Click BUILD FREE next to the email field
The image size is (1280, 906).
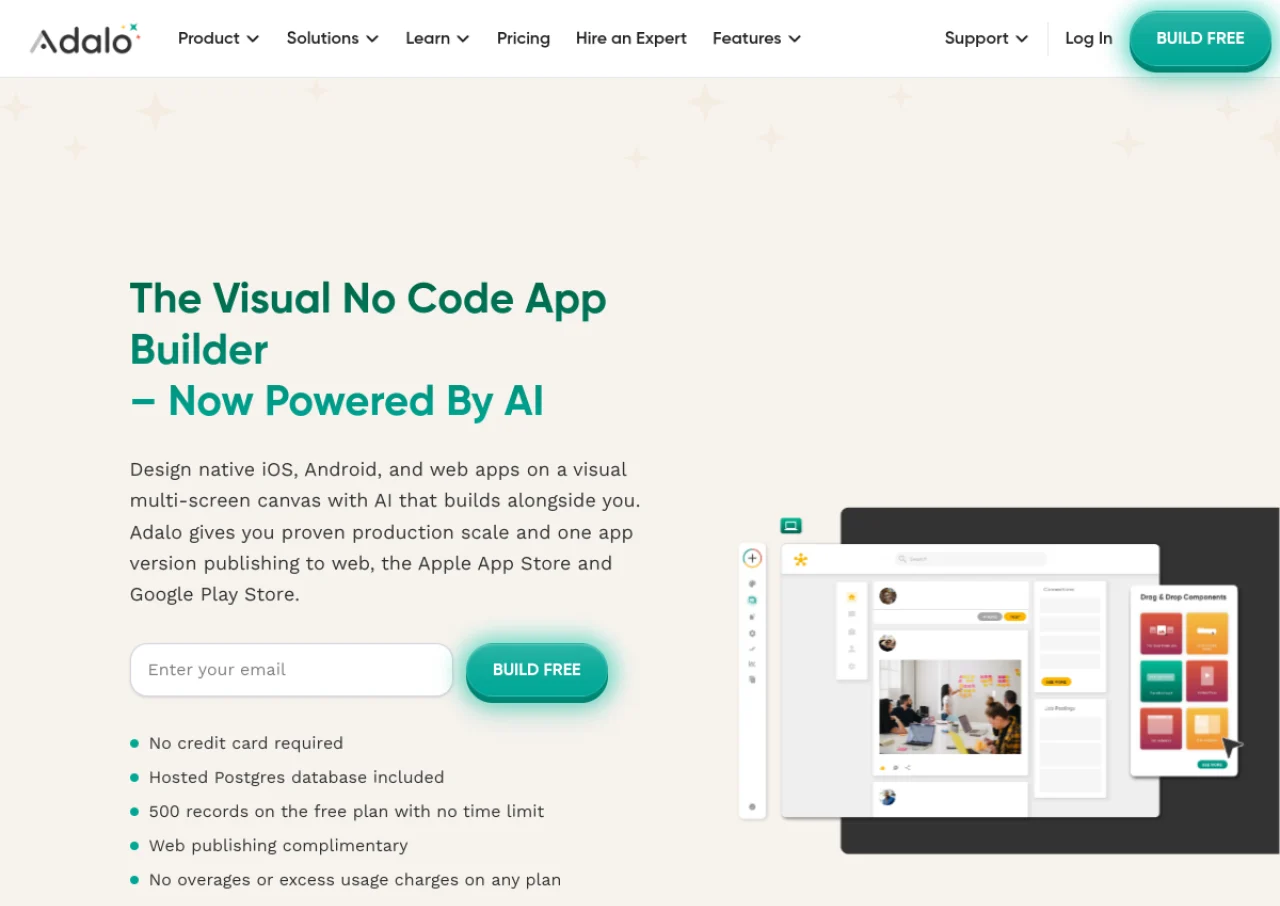tap(537, 670)
